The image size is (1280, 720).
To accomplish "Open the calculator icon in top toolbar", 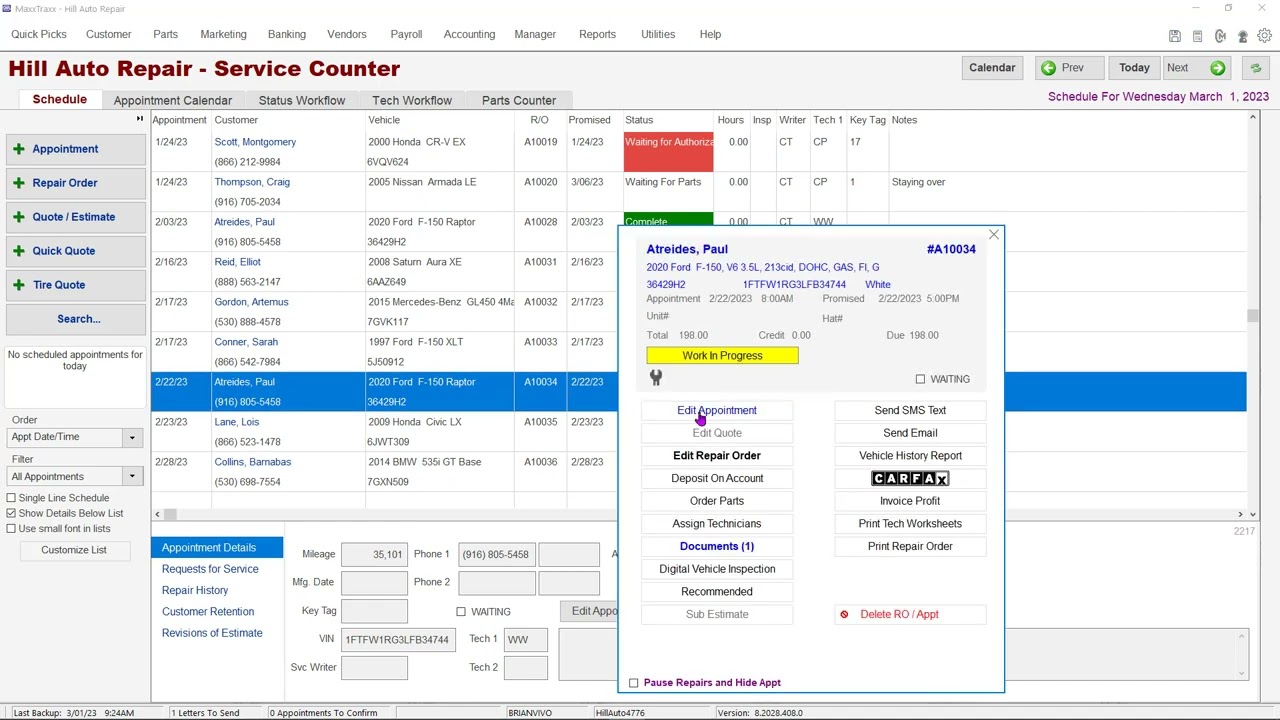I will (x=1198, y=36).
